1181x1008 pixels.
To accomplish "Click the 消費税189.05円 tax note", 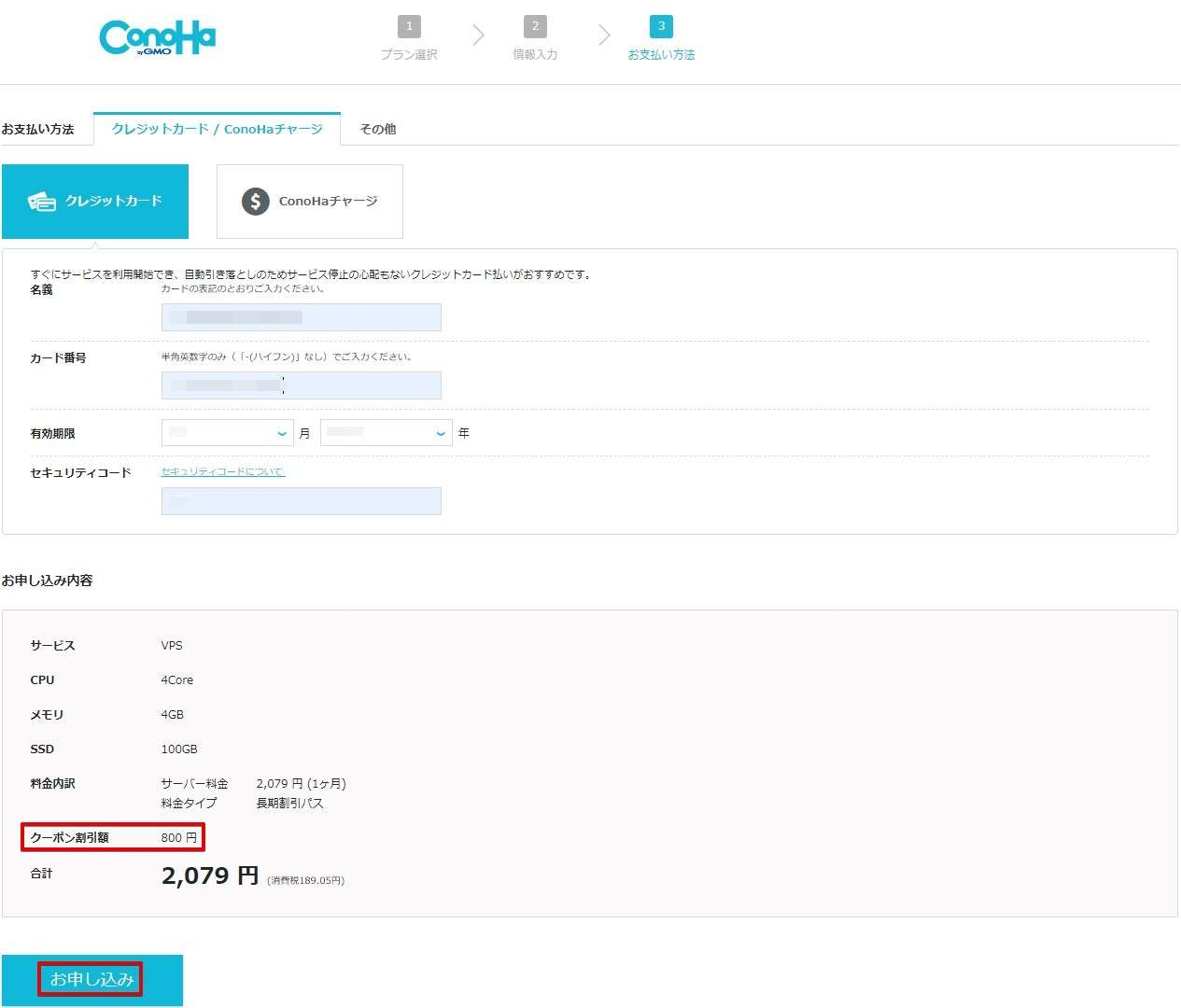I will pyautogui.click(x=306, y=880).
